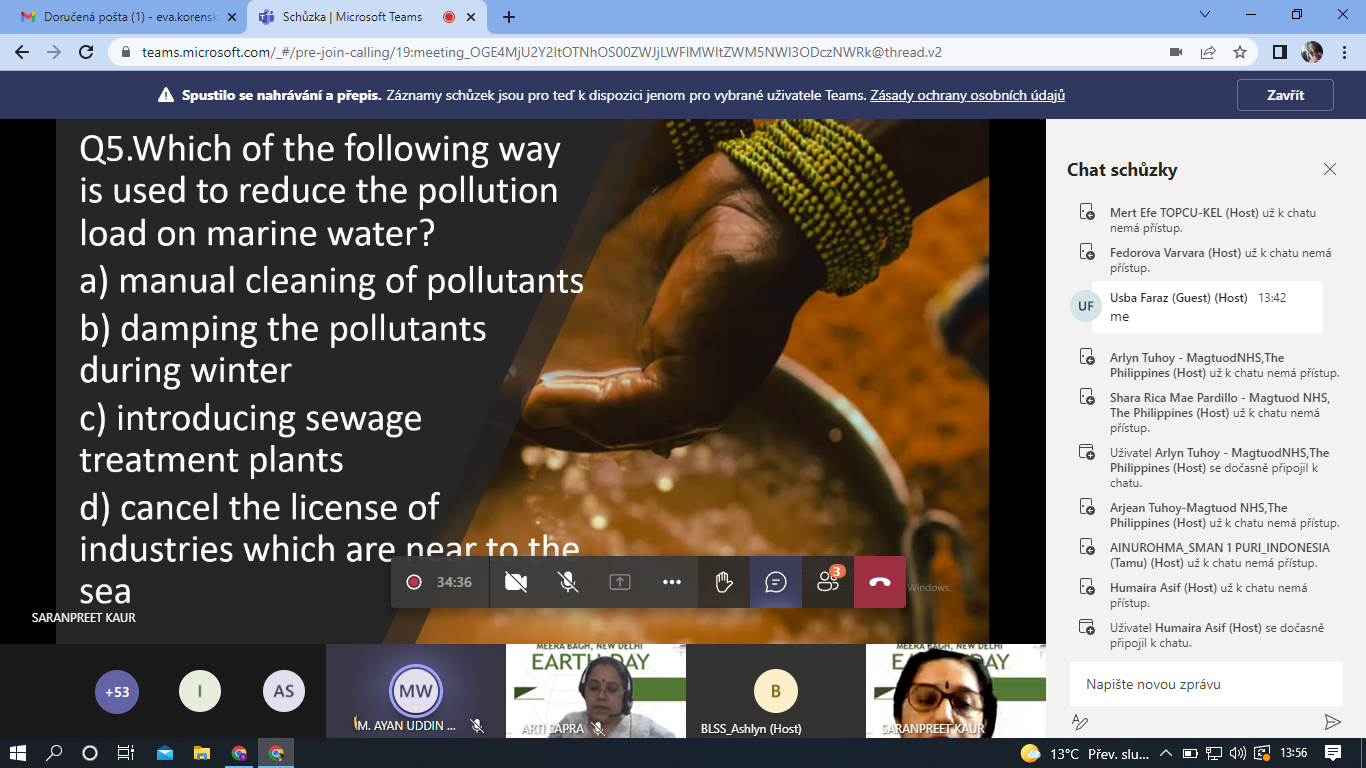
Task: Send the chat message arrow
Action: tap(1332, 722)
